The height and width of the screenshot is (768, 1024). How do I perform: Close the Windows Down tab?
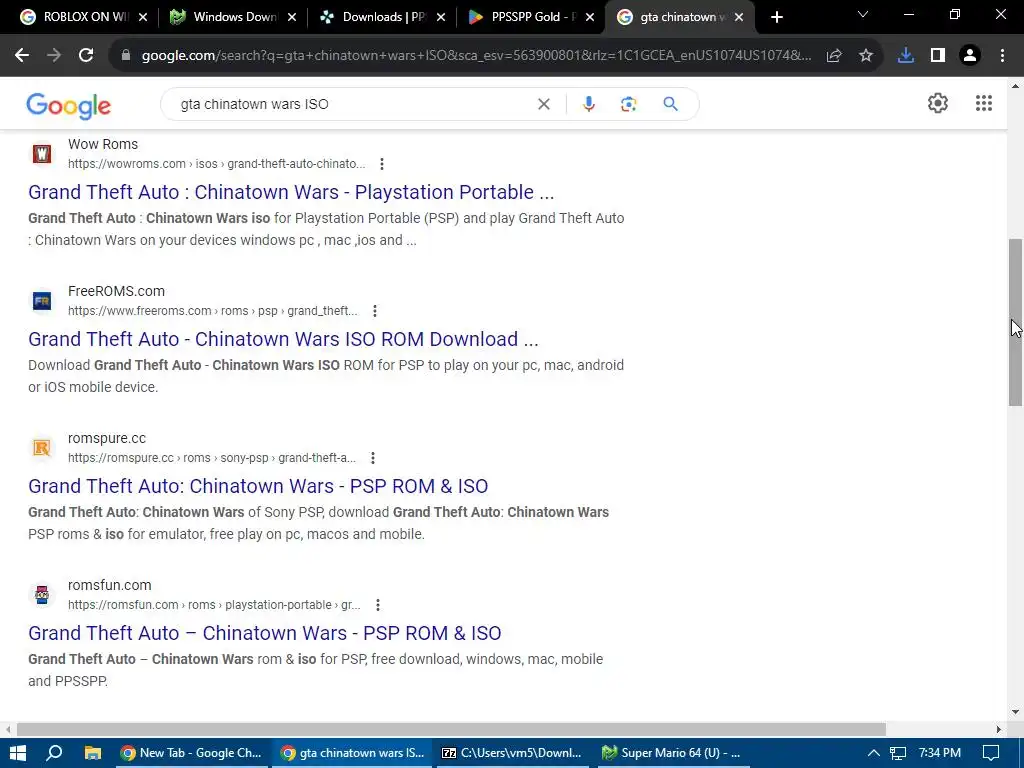tap(293, 17)
